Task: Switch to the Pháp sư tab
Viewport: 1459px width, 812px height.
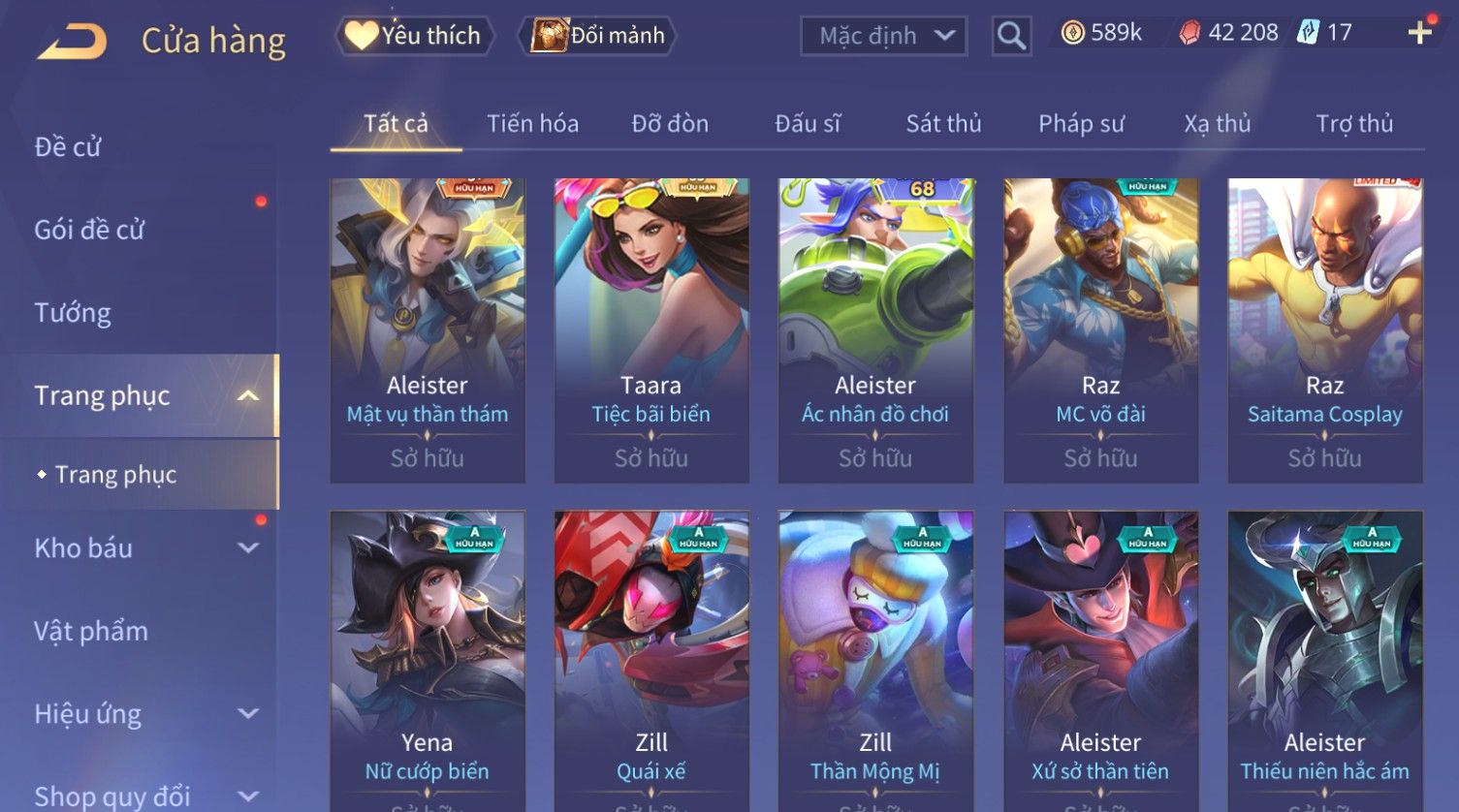Action: tap(1081, 124)
